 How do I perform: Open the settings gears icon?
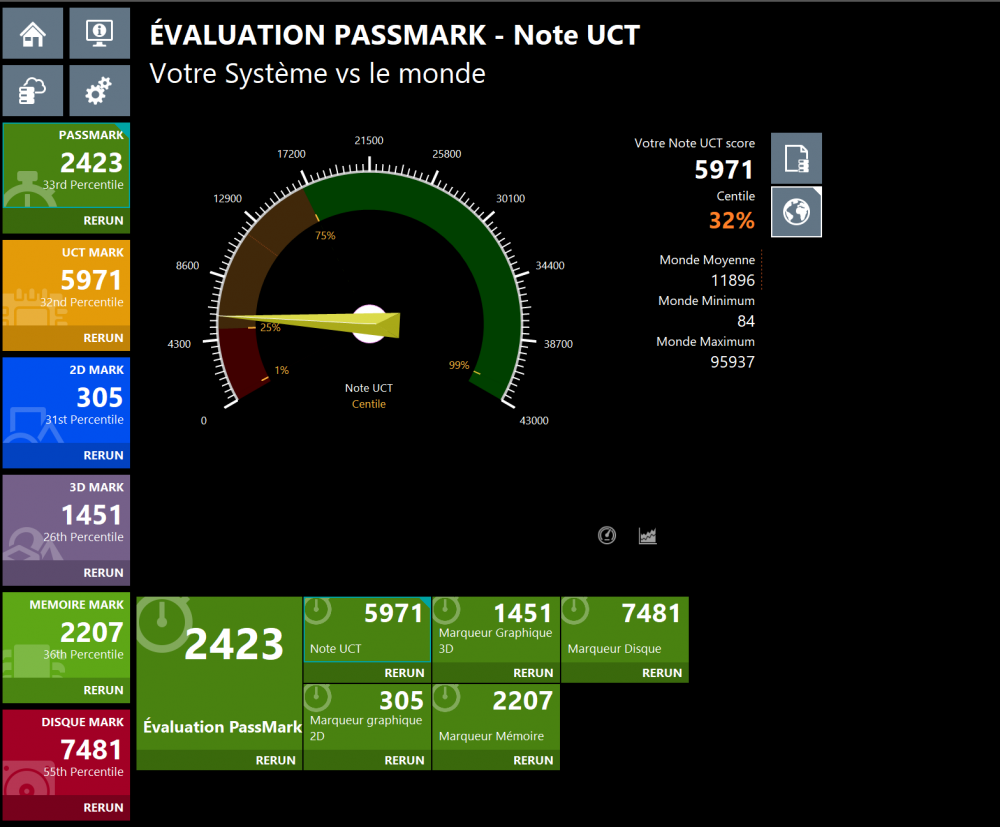tap(99, 91)
